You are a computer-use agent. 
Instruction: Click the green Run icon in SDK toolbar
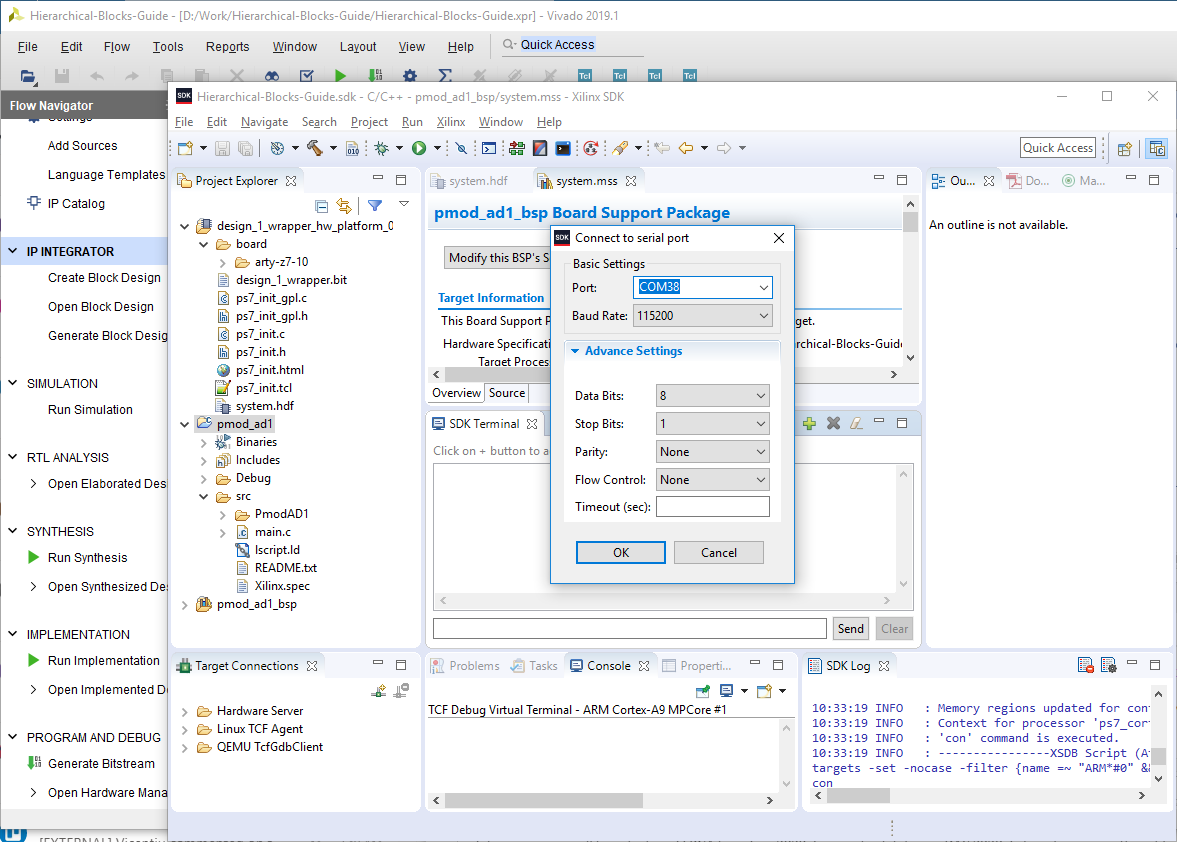(x=419, y=148)
